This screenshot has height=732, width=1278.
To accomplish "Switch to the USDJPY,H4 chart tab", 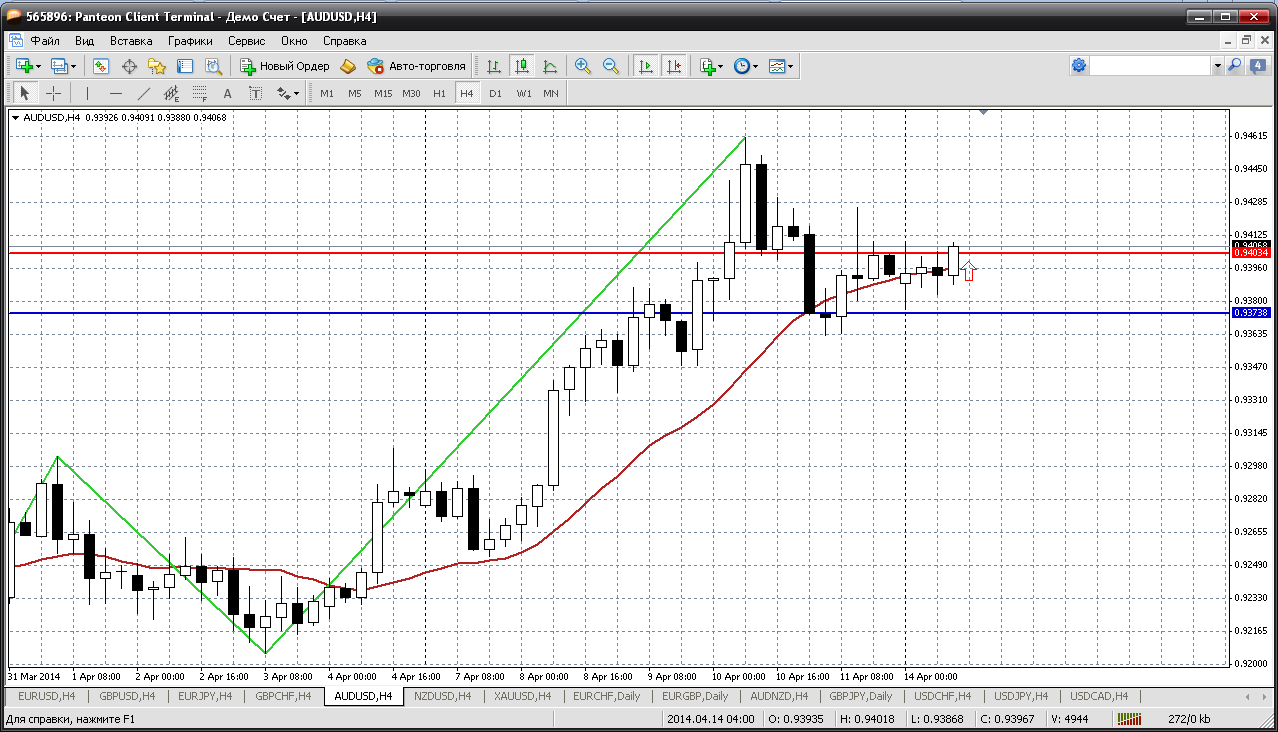I will point(1020,696).
